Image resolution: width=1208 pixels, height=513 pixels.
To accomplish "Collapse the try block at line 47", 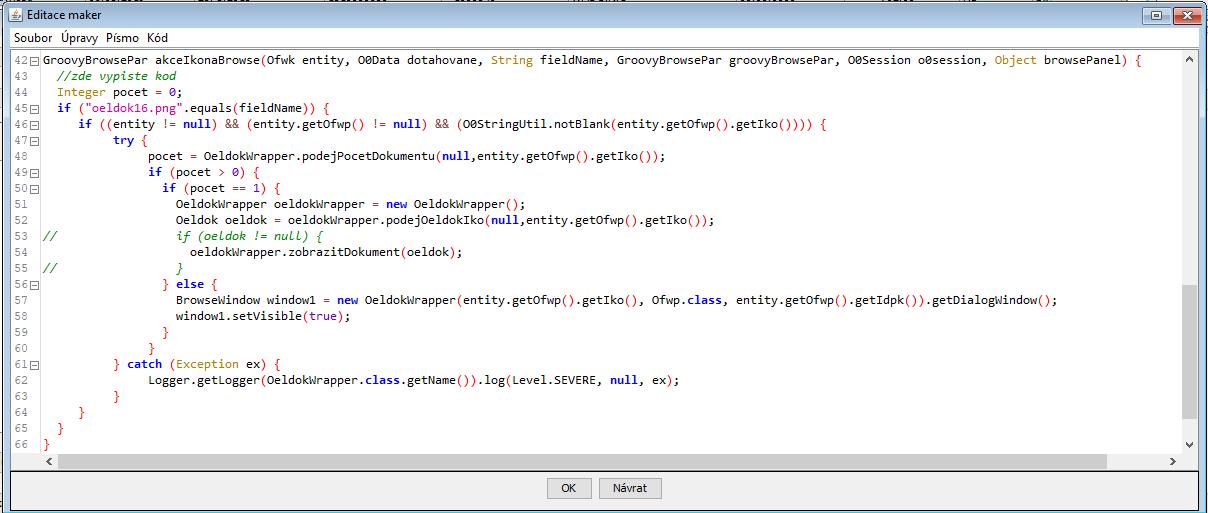I will pyautogui.click(x=34, y=141).
